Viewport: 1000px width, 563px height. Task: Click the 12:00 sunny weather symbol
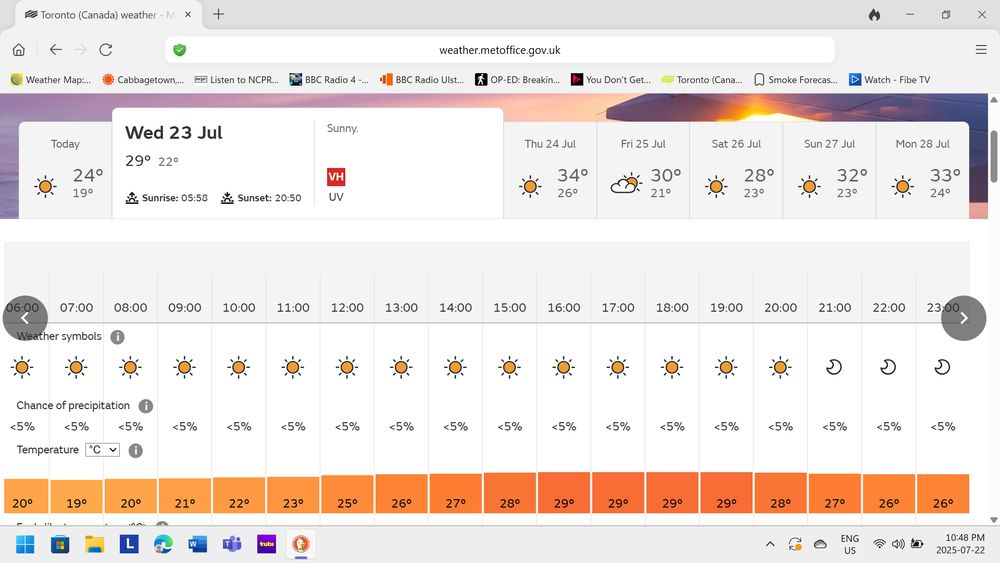pos(347,367)
